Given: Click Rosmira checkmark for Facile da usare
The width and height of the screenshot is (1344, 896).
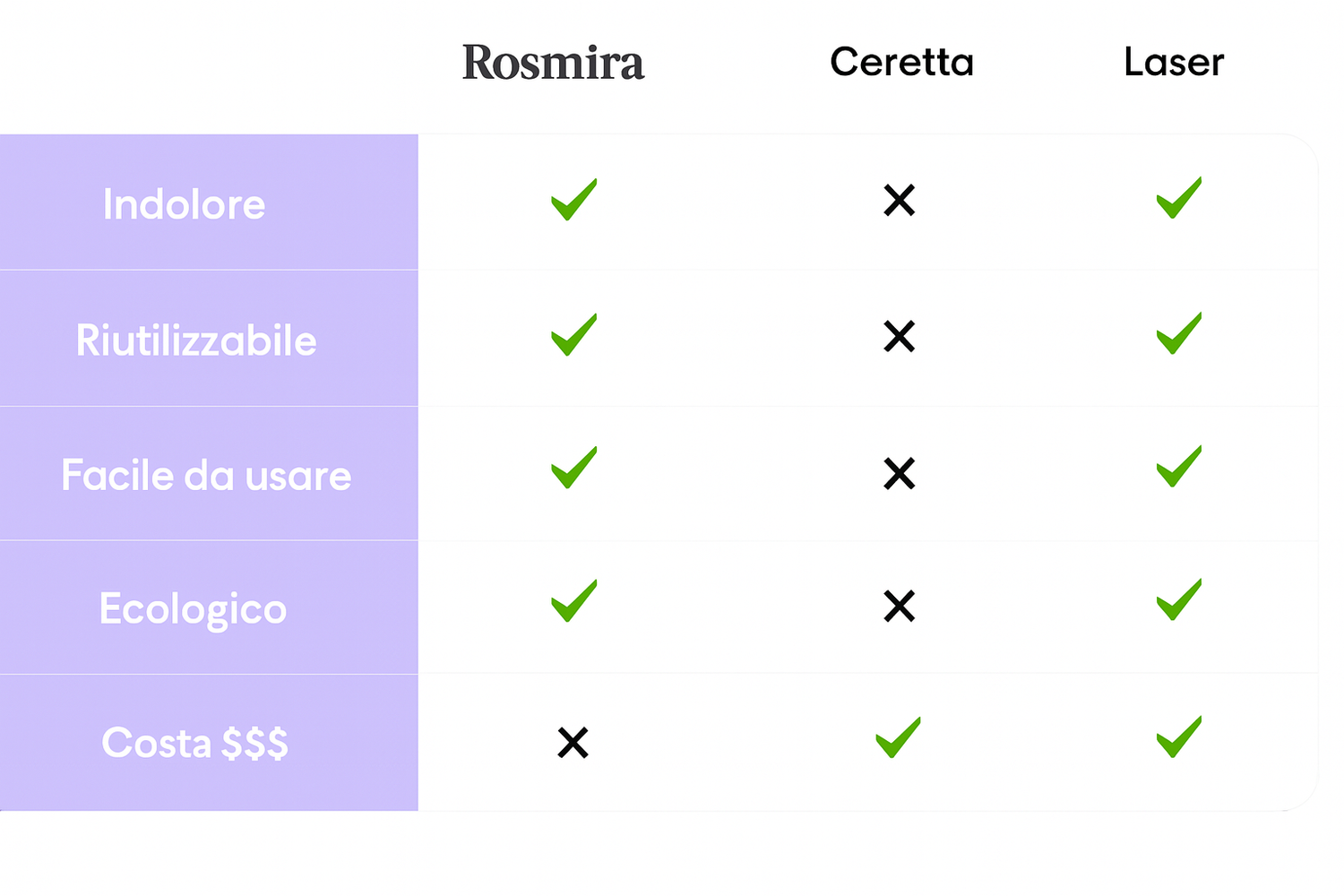Looking at the screenshot, I should [573, 468].
